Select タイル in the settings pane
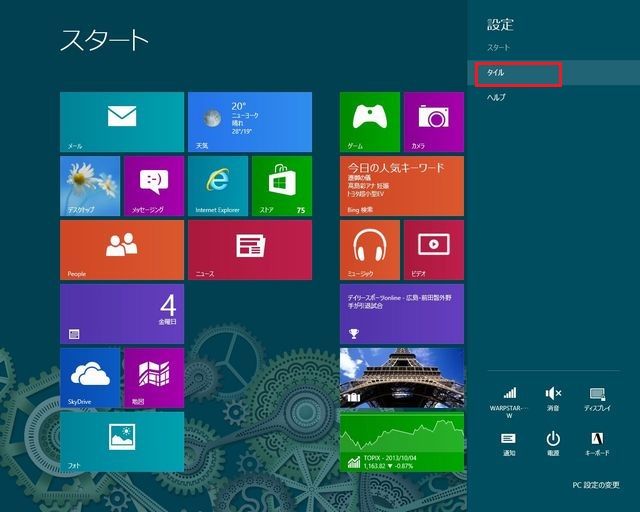 (553, 73)
